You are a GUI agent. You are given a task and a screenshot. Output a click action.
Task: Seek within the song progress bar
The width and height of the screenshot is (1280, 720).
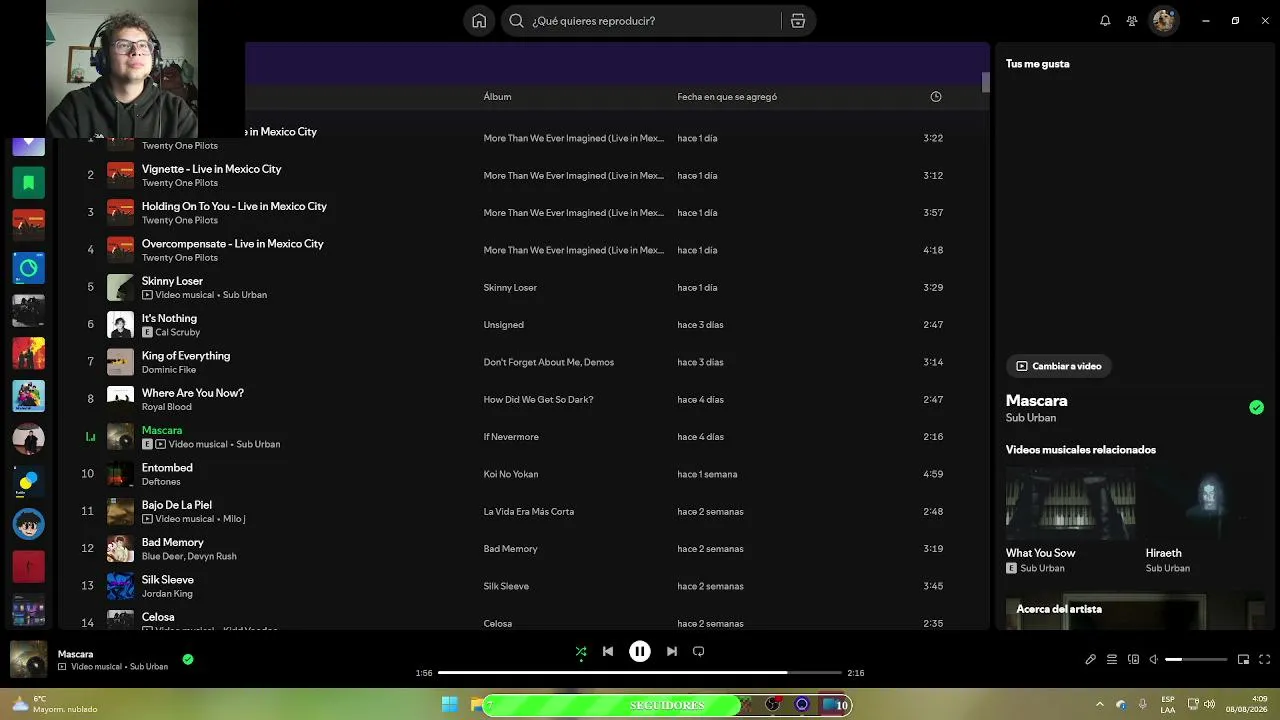pyautogui.click(x=640, y=673)
